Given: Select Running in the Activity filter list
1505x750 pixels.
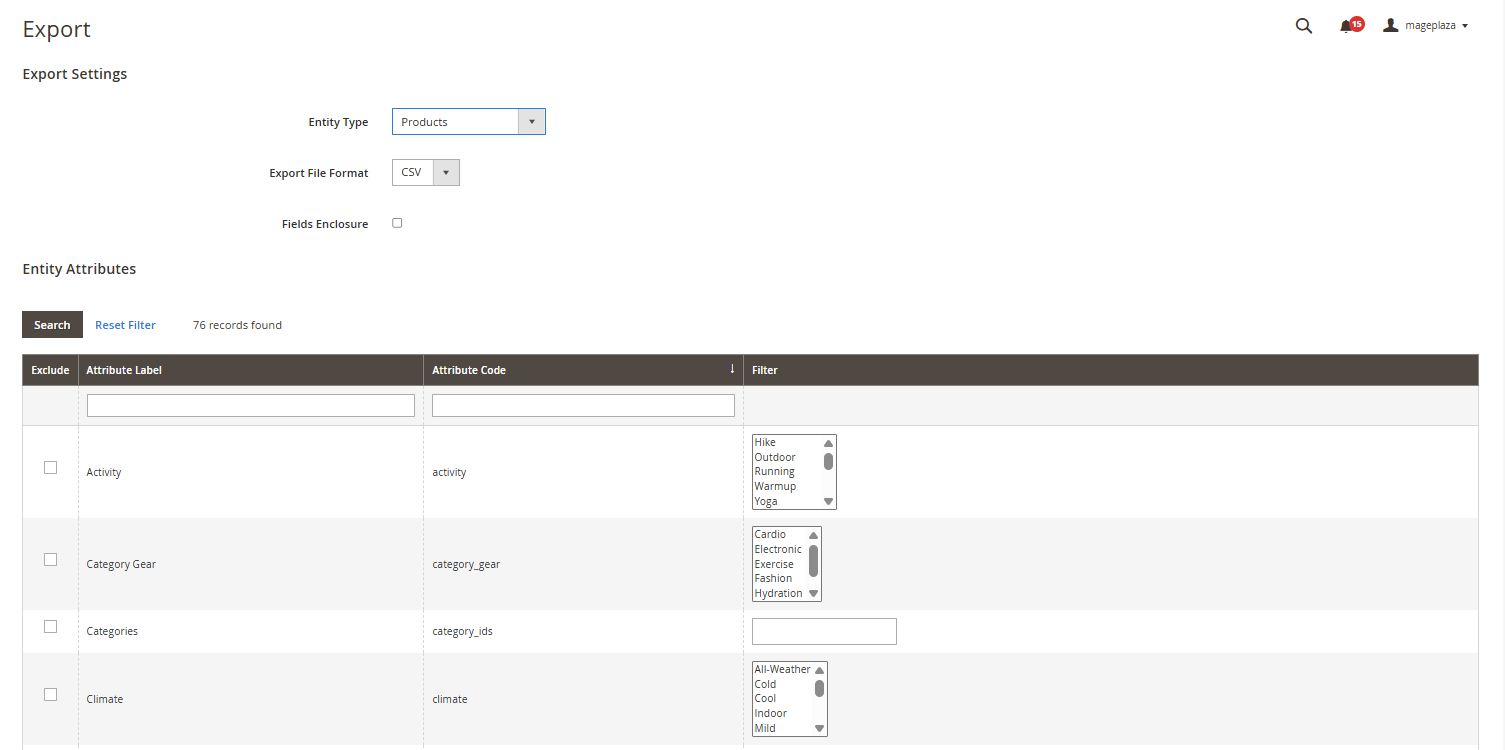Looking at the screenshot, I should pyautogui.click(x=775, y=471).
